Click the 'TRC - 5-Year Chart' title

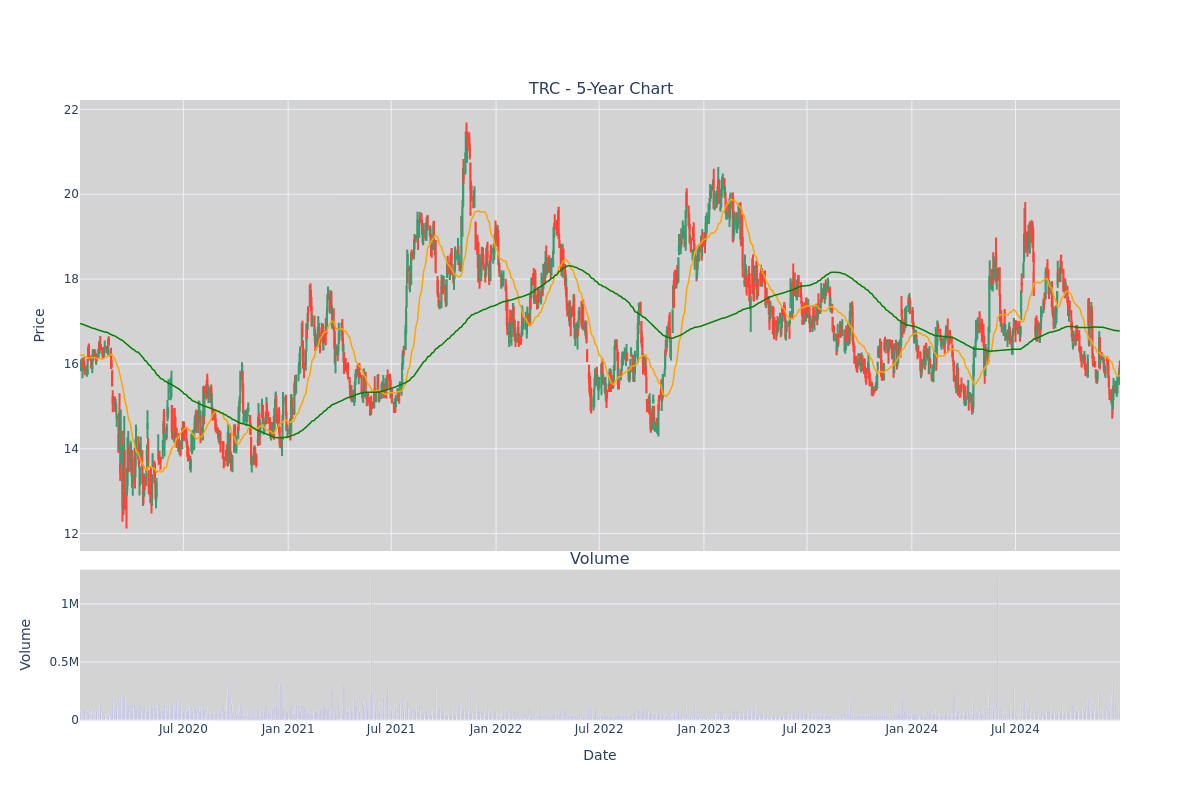tap(601, 89)
